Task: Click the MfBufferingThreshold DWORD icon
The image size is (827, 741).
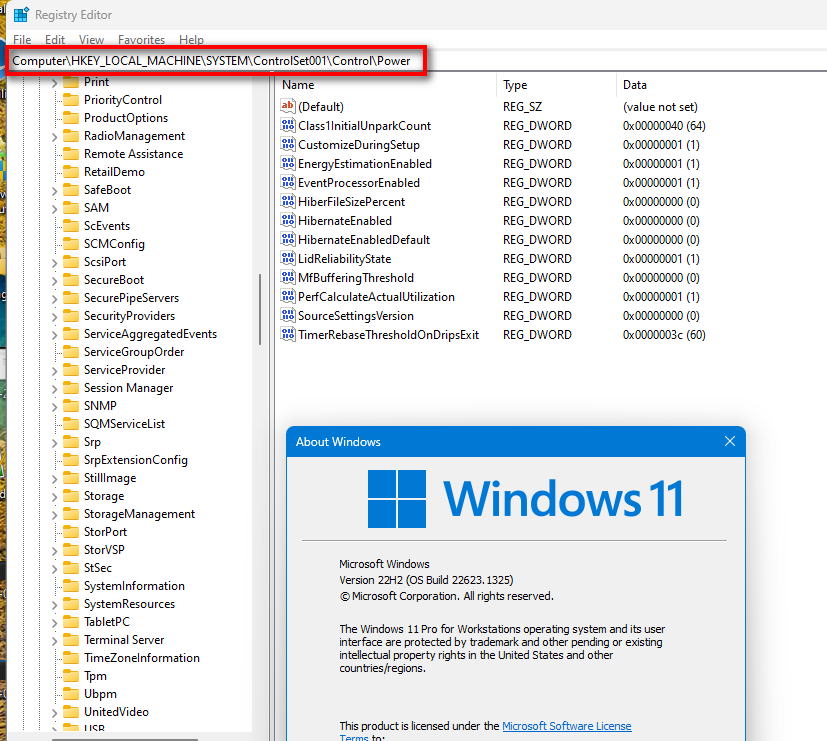Action: (287, 277)
